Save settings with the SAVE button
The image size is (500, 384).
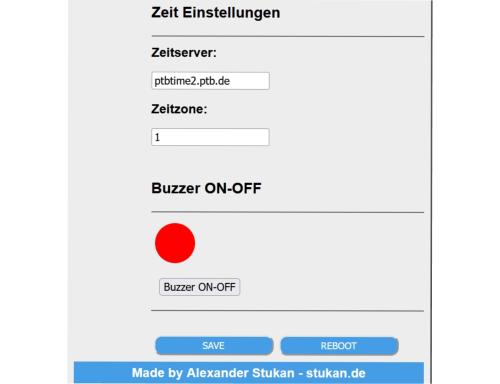coord(214,346)
